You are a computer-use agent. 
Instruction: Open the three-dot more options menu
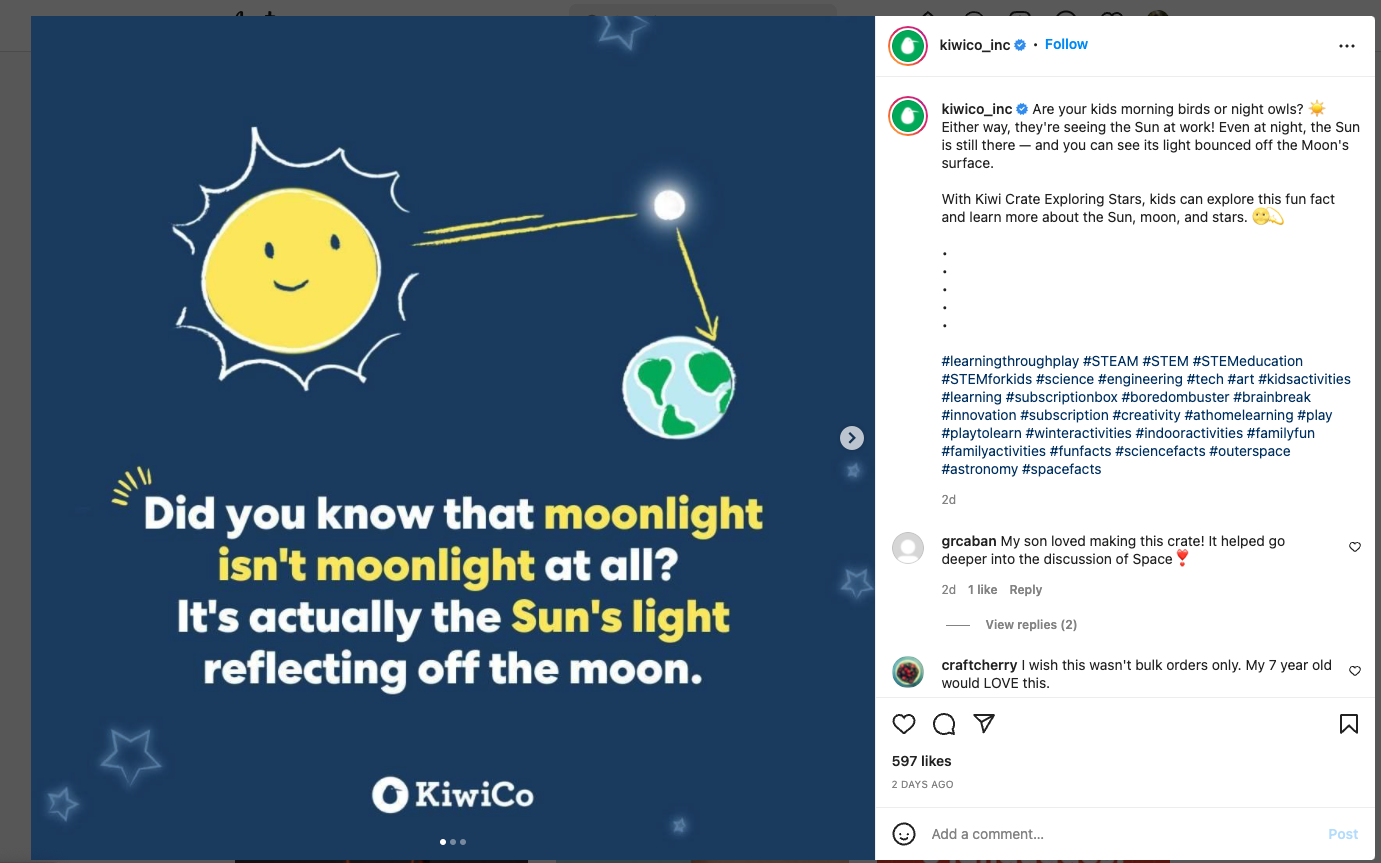(1347, 46)
